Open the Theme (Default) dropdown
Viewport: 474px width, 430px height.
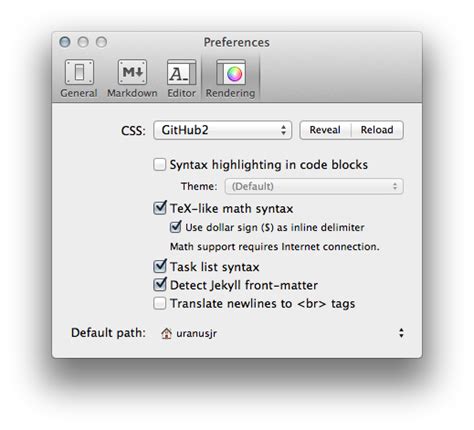pos(314,186)
